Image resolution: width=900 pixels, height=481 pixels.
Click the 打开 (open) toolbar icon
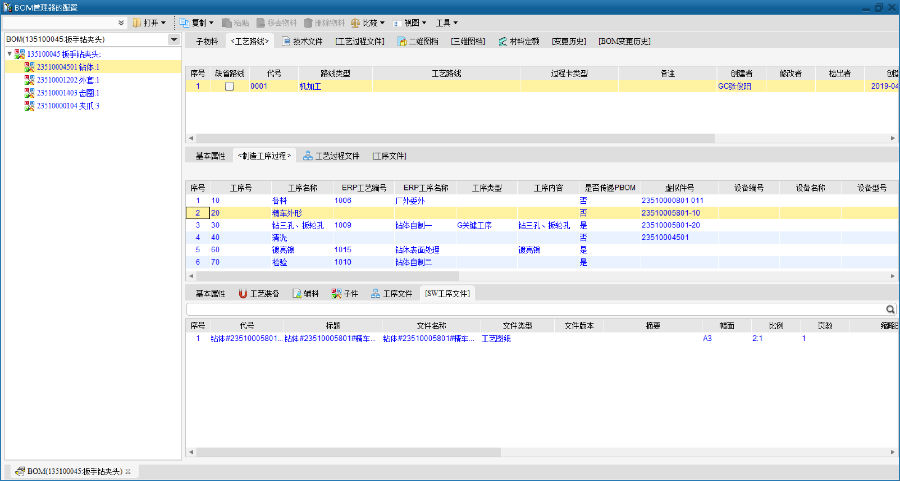click(137, 22)
